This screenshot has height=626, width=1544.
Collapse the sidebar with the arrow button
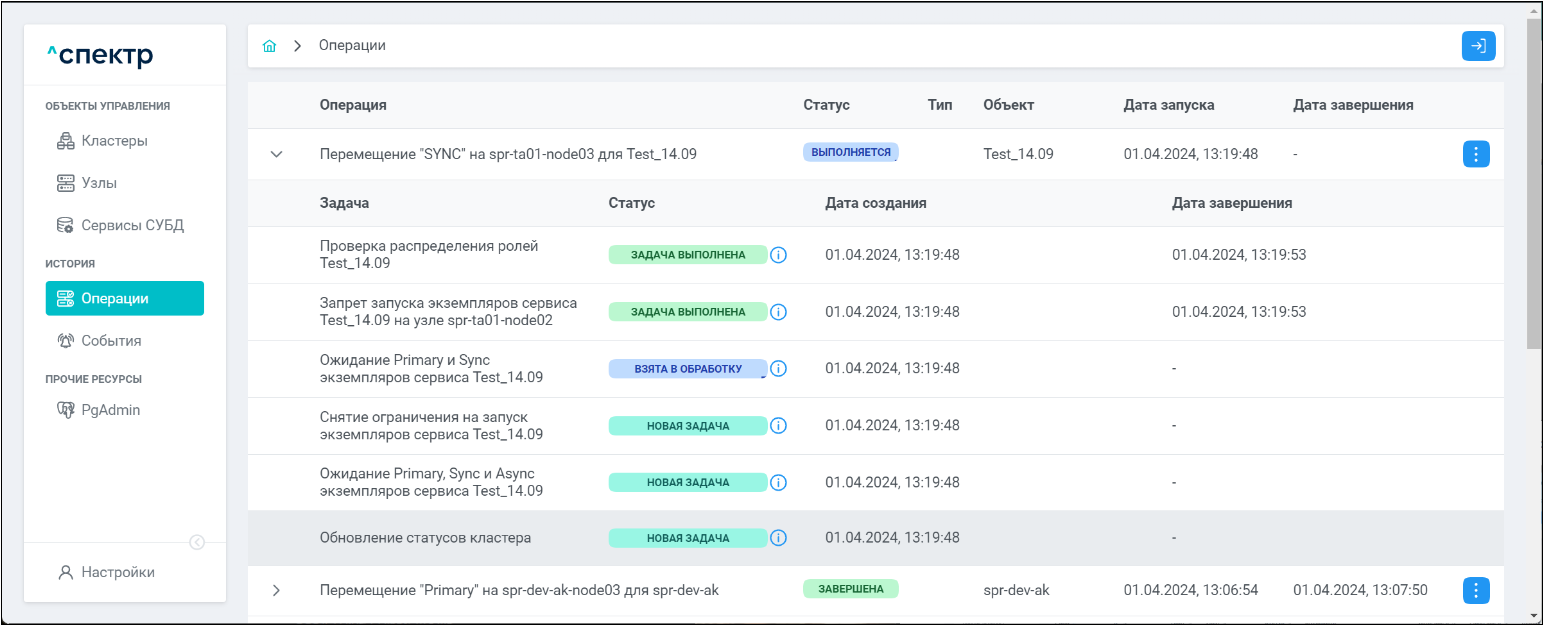tap(197, 542)
